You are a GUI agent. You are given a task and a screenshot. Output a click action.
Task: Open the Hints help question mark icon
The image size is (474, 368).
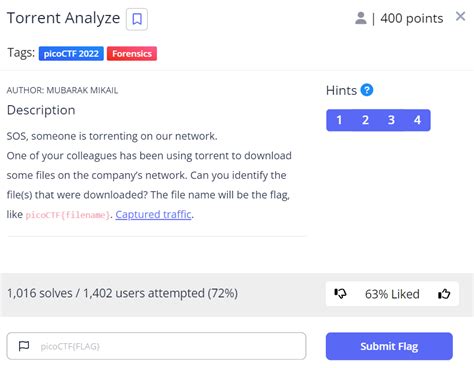[367, 90]
